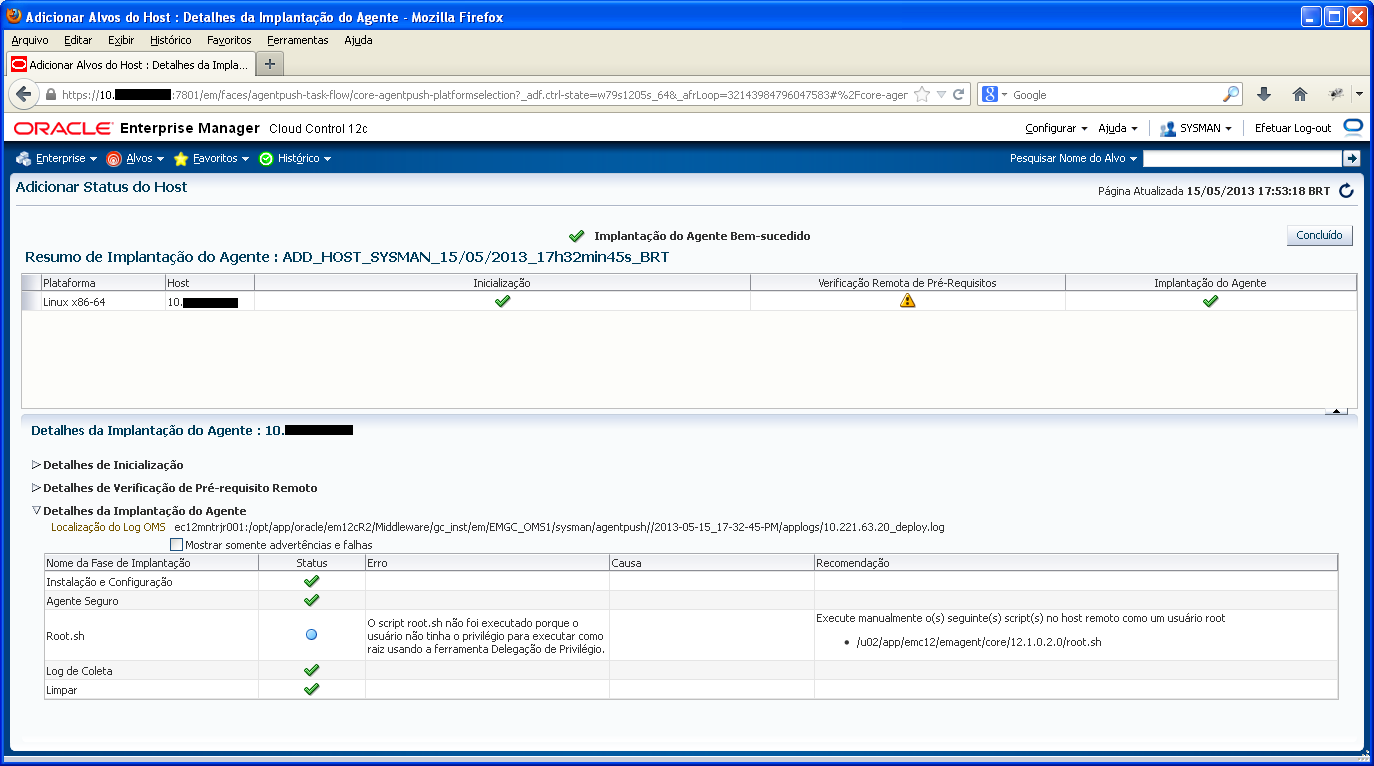Open the Histórico dropdown in blue bar
The width and height of the screenshot is (1374, 766).
(294, 158)
